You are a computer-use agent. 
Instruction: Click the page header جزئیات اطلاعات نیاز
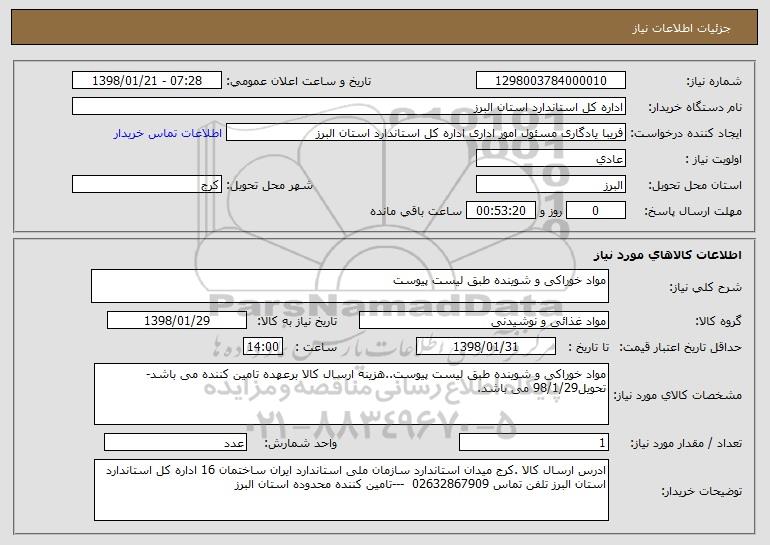pos(681,28)
